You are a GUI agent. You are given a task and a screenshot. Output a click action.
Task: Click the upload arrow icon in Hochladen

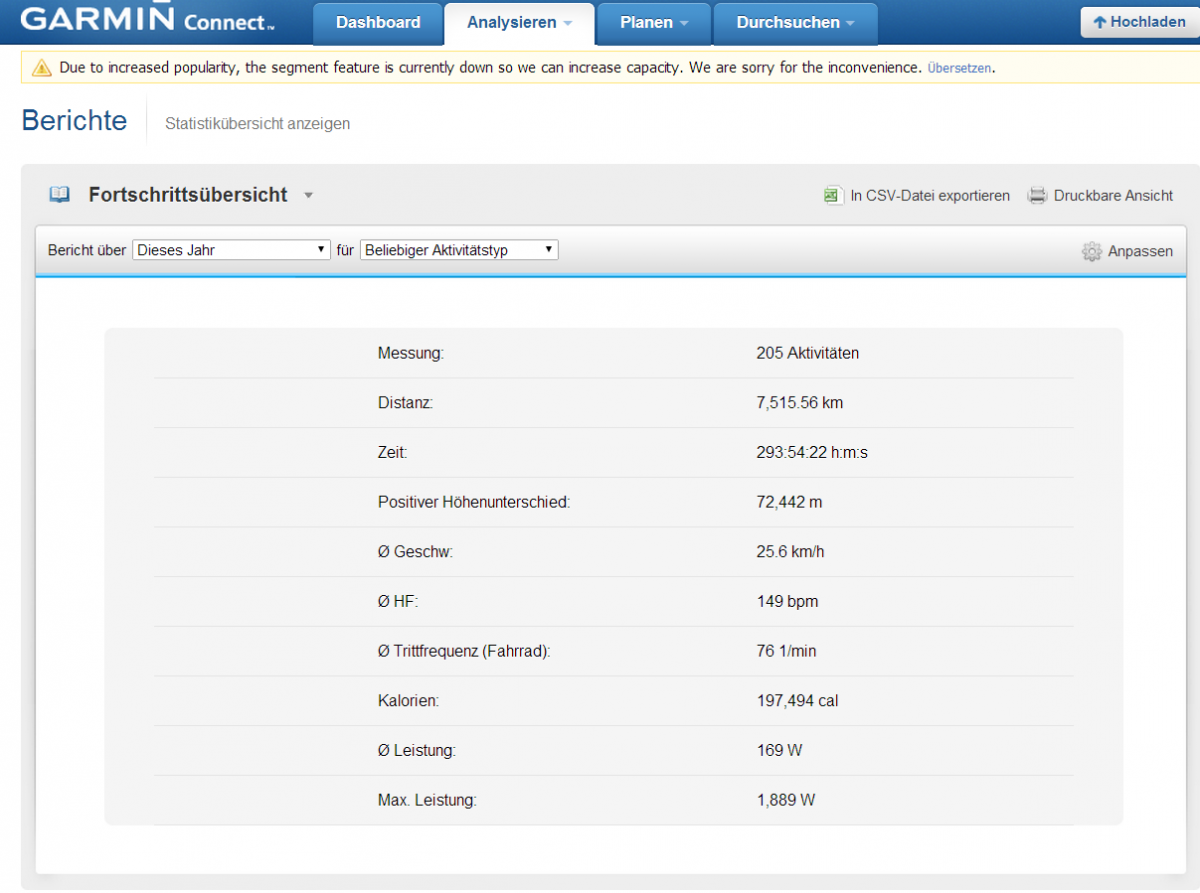pyautogui.click(x=1099, y=22)
